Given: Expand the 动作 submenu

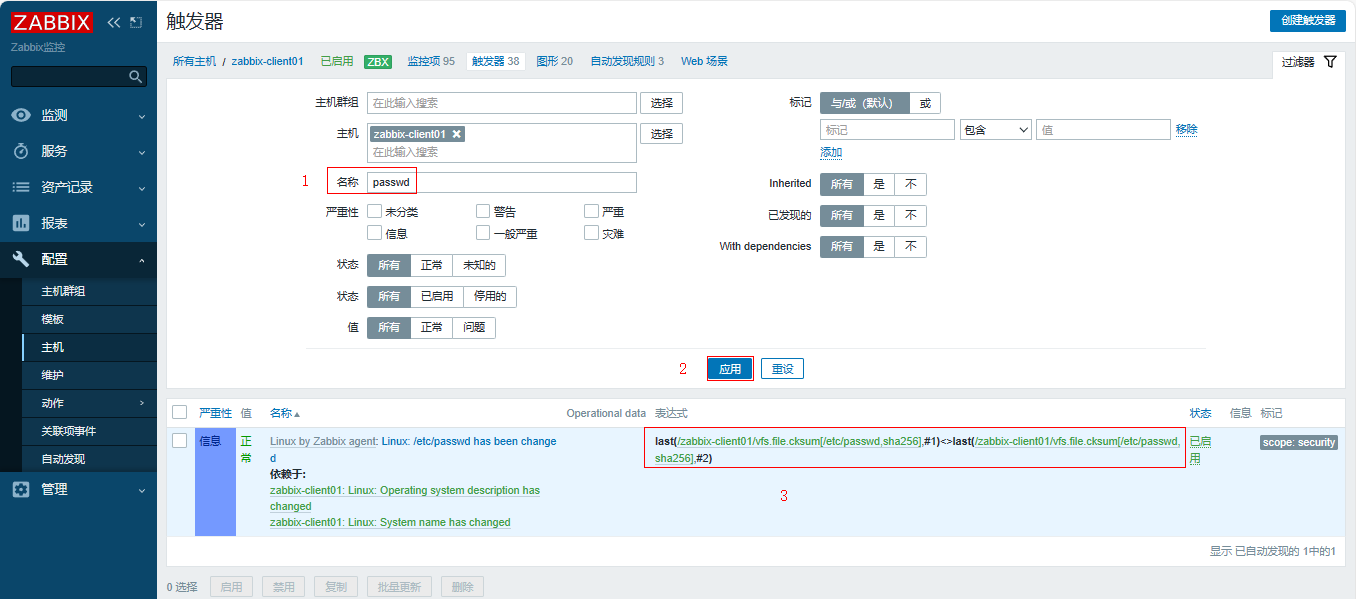Looking at the screenshot, I should point(142,403).
